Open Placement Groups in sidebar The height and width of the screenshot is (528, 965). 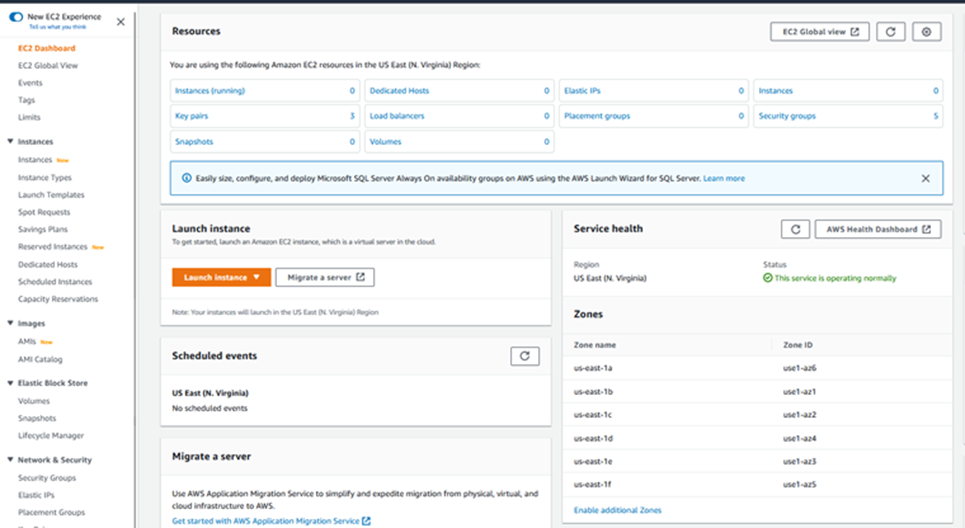(52, 512)
